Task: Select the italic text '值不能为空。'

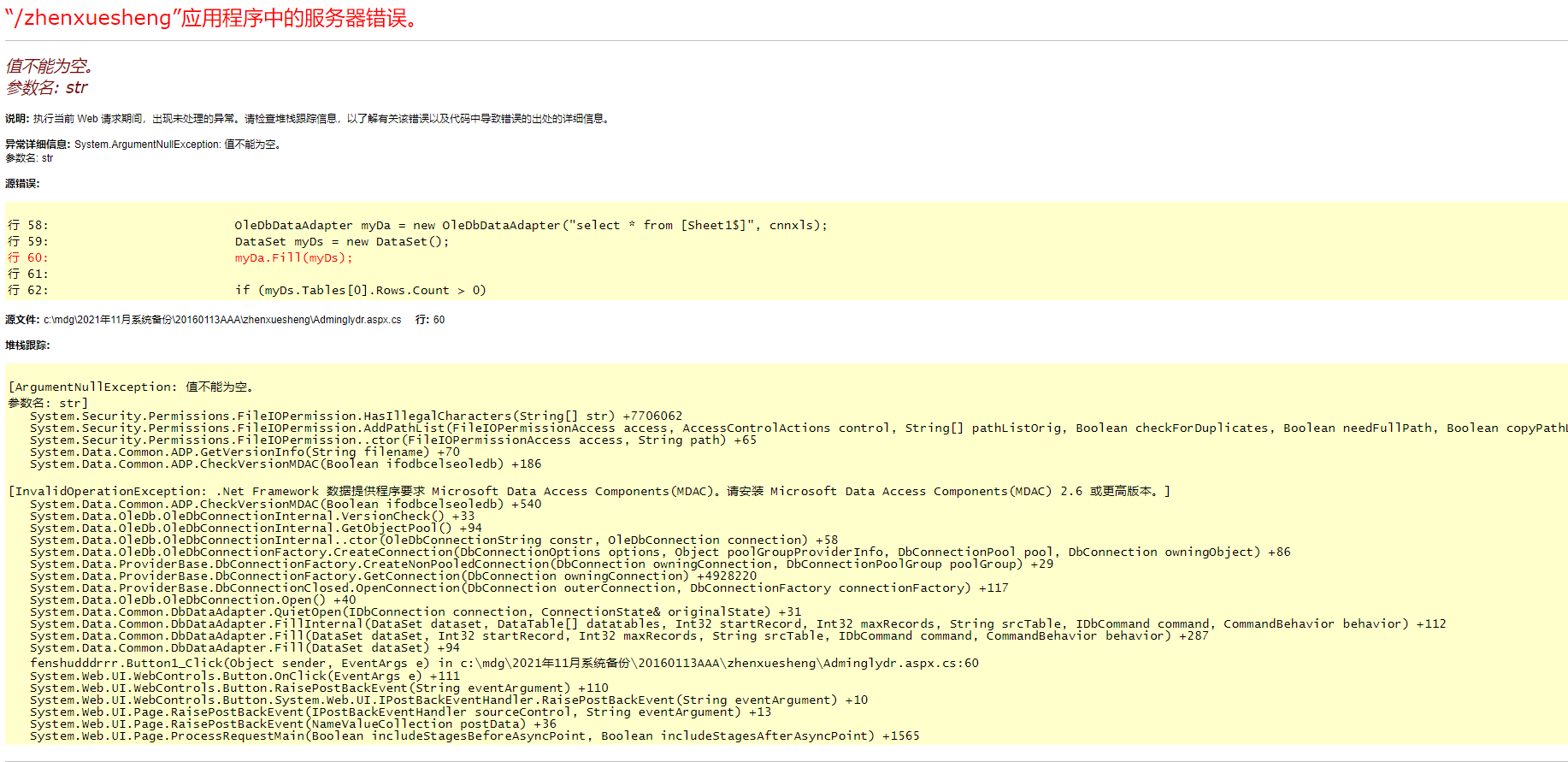Action: (50, 66)
